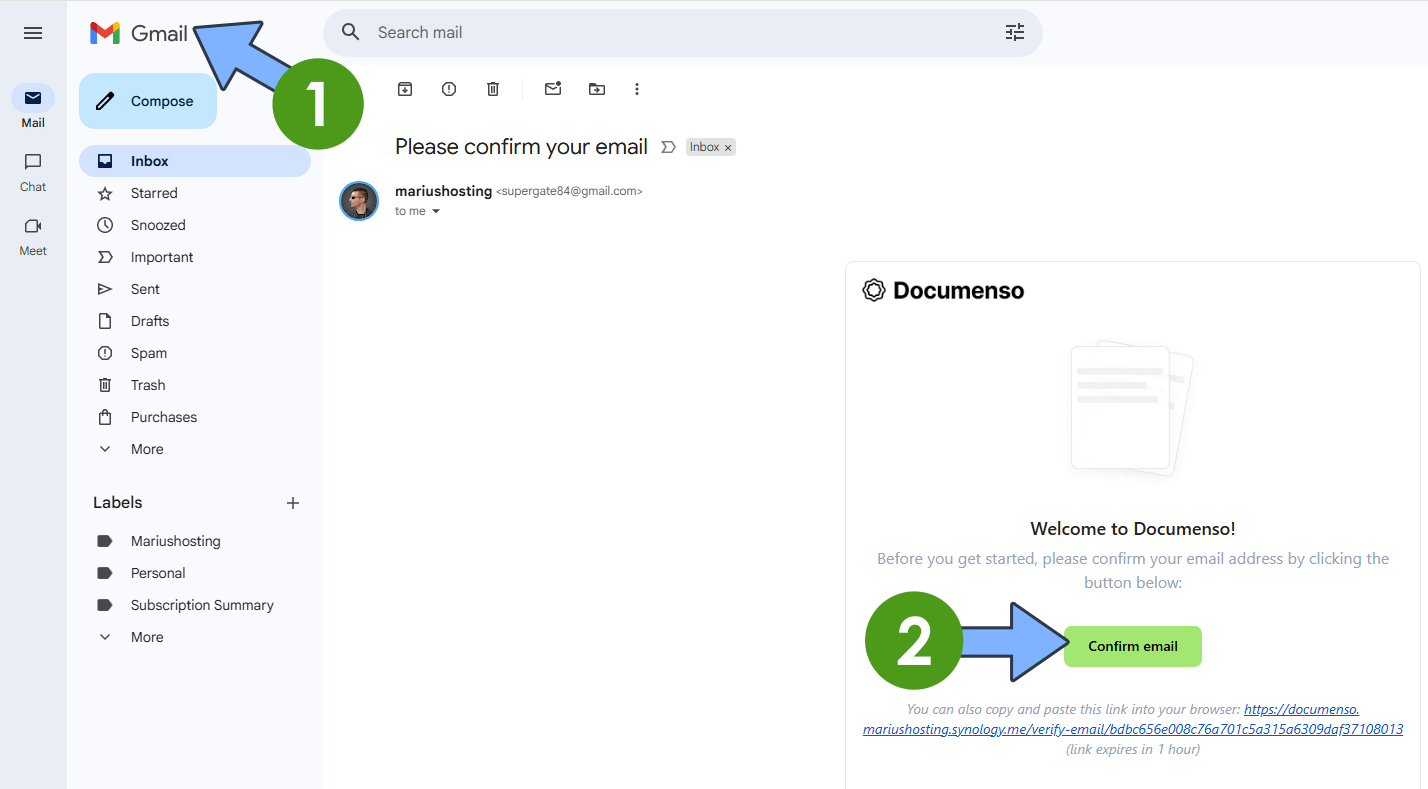
Task: Expand recipient details next to 'to me'
Action: coord(436,212)
